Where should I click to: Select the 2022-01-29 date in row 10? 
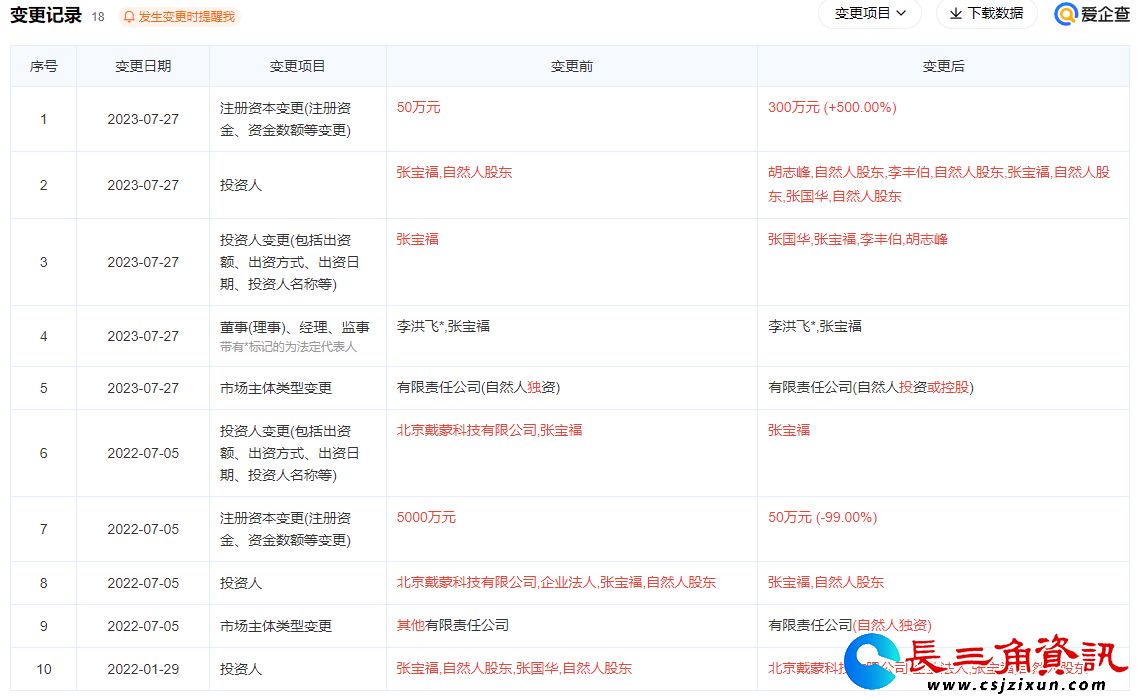point(143,669)
